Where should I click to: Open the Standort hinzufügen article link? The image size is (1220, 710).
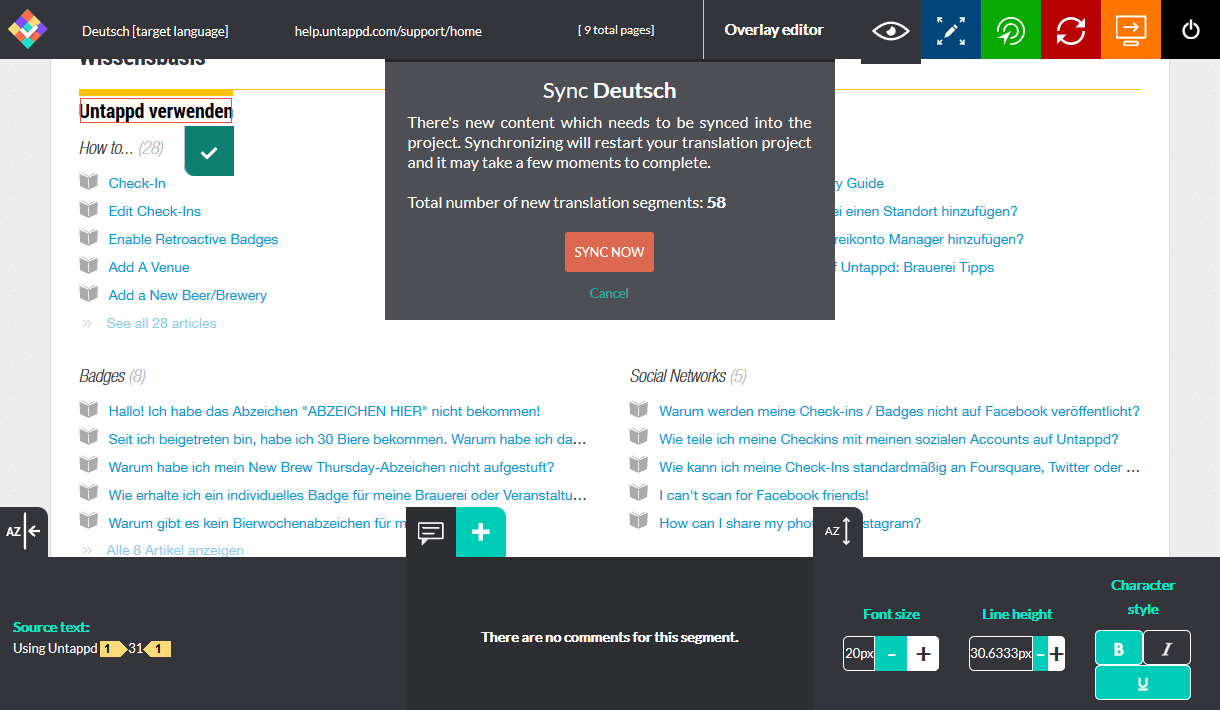click(926, 211)
